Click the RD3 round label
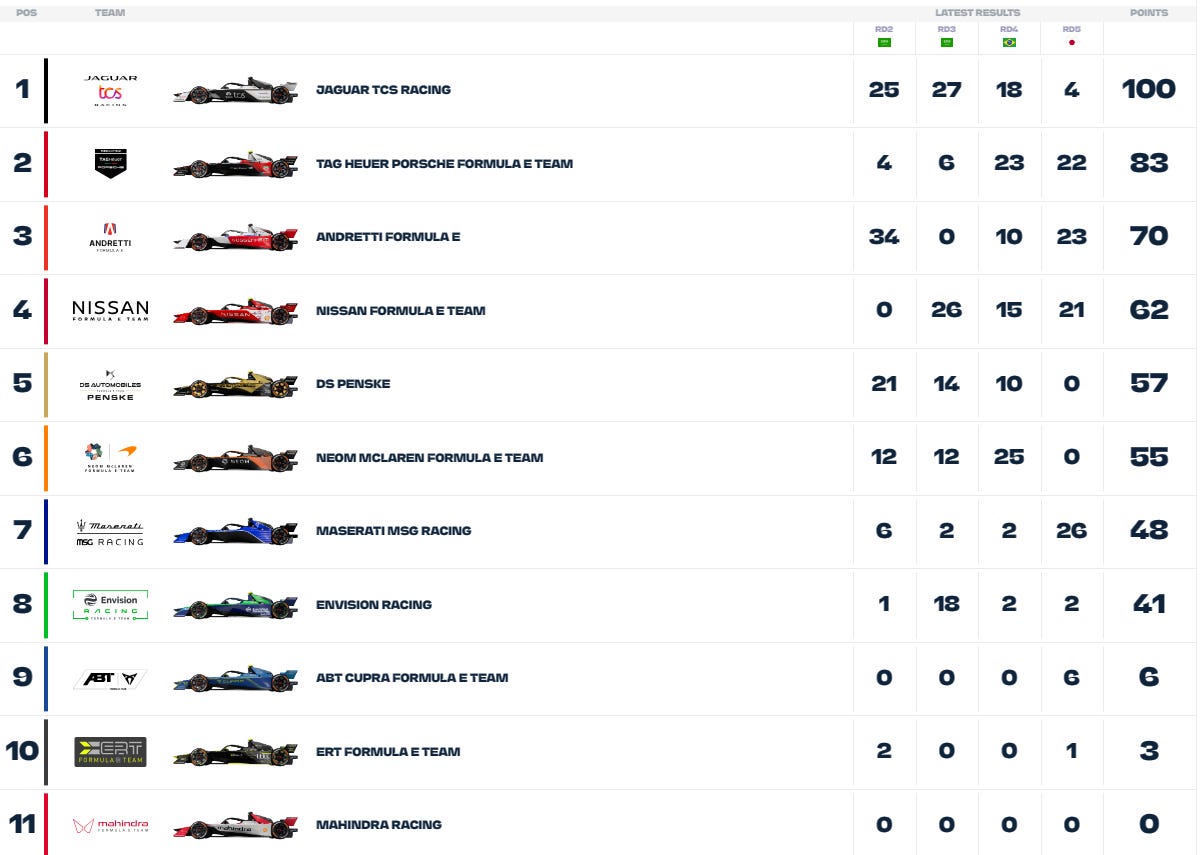The image size is (1200, 855). 946,29
